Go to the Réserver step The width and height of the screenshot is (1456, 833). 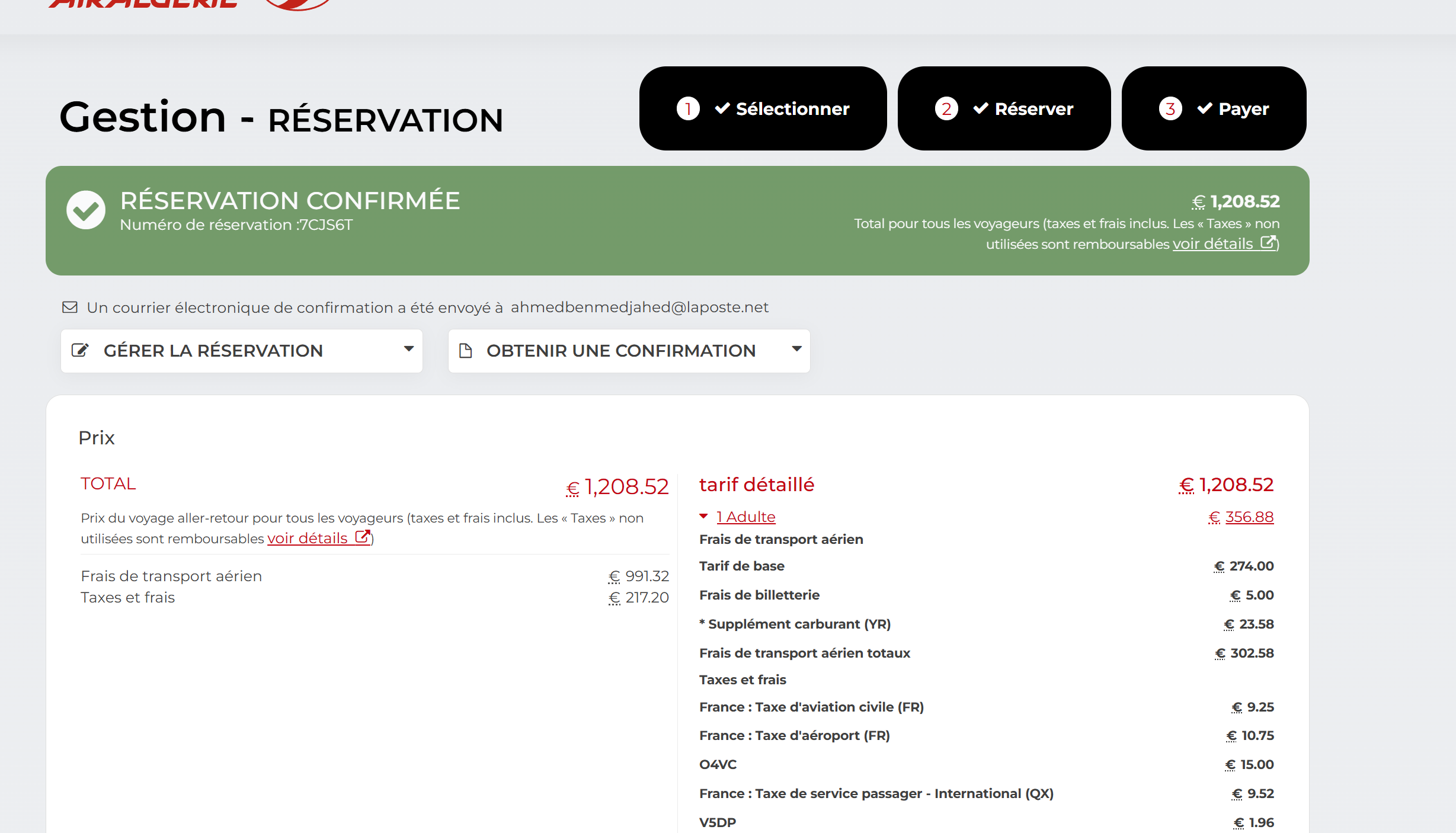point(1033,108)
